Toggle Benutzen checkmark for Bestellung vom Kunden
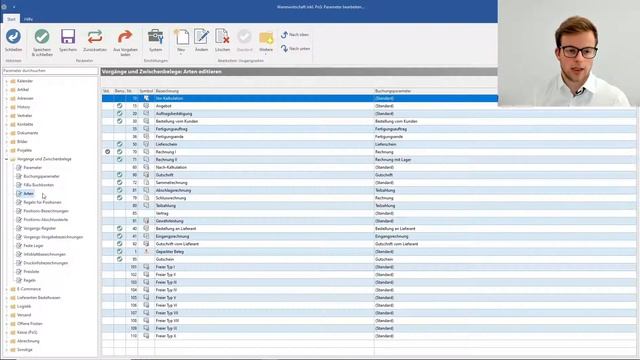 tap(120, 121)
